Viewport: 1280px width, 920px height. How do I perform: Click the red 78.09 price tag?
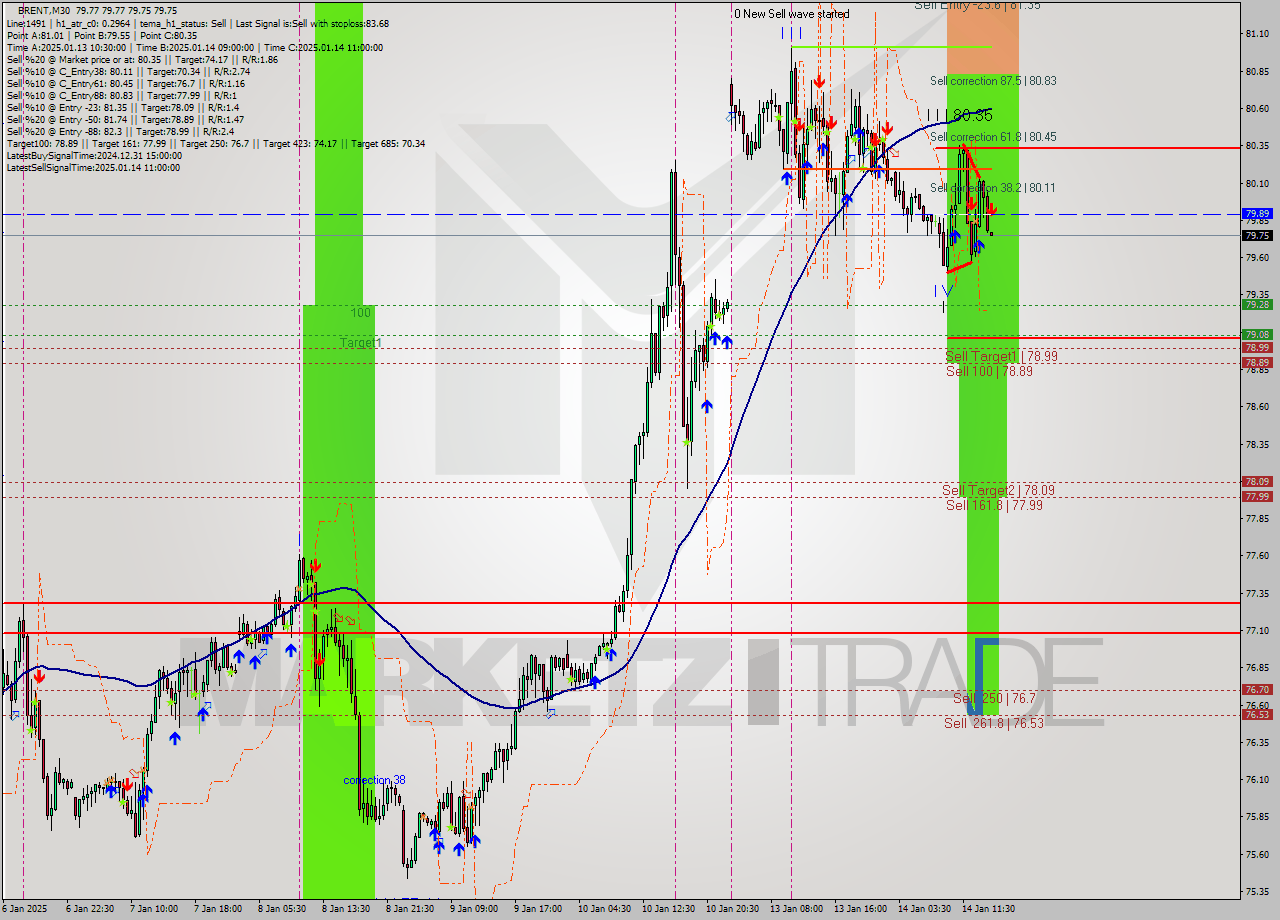1257,482
